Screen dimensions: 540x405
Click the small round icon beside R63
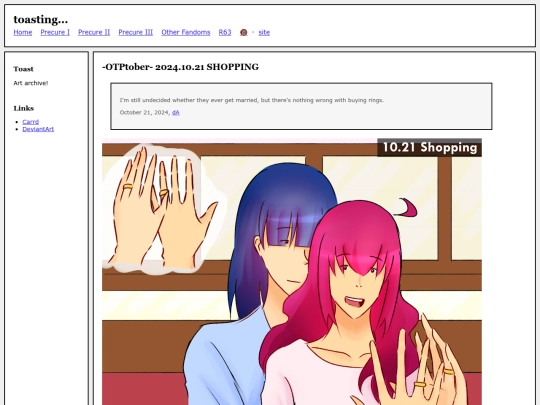tap(243, 32)
